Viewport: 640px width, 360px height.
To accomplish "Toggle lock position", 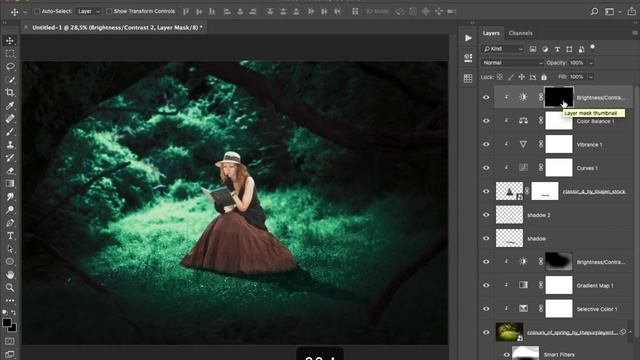I will (522, 77).
